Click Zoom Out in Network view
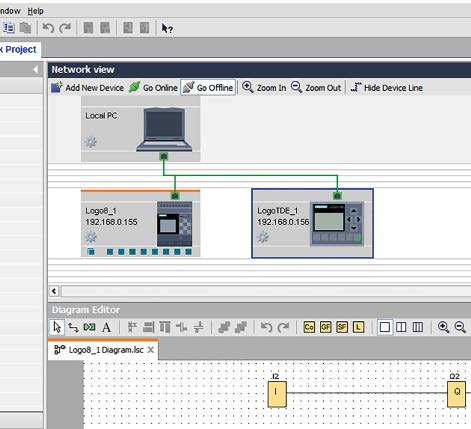471x429 pixels. coord(316,88)
